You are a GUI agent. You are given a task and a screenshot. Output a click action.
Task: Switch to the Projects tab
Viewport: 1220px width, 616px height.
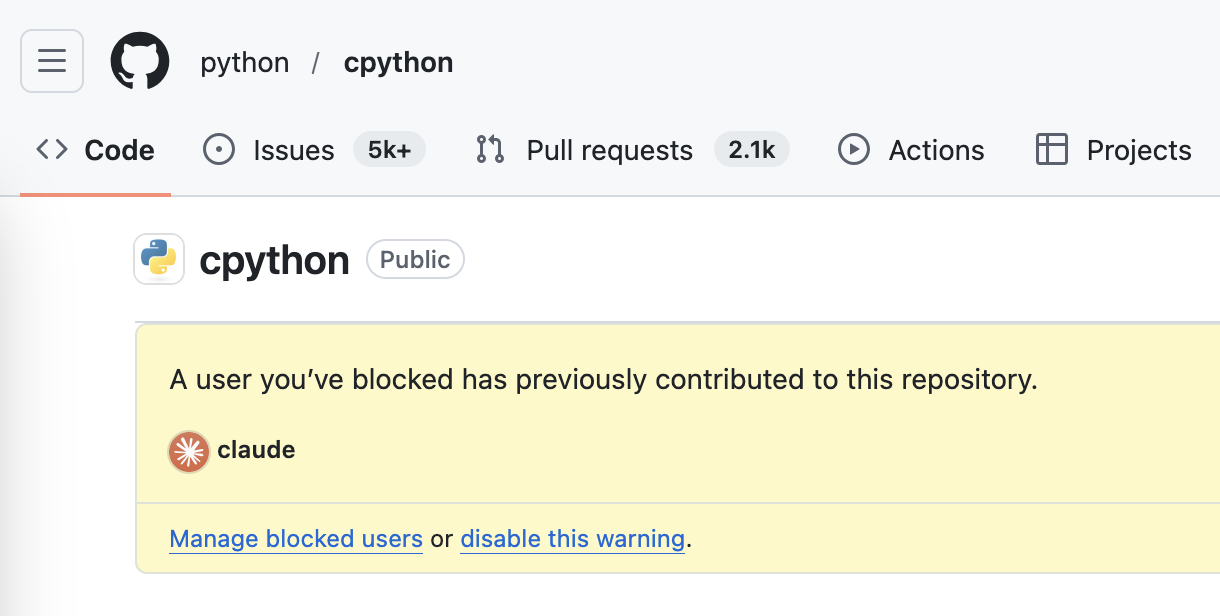[x=1138, y=149]
